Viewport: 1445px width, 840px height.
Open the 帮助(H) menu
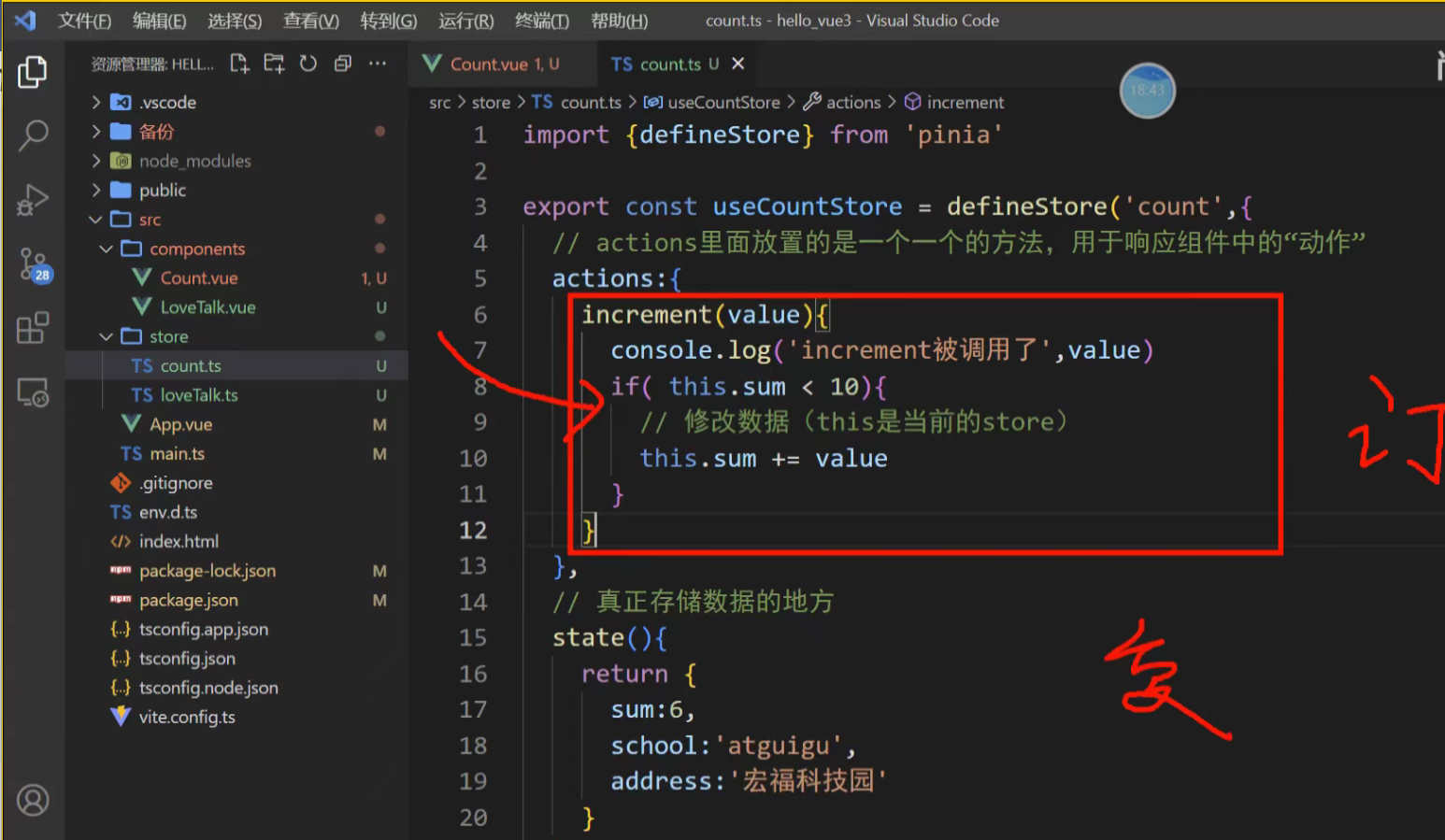(x=619, y=21)
